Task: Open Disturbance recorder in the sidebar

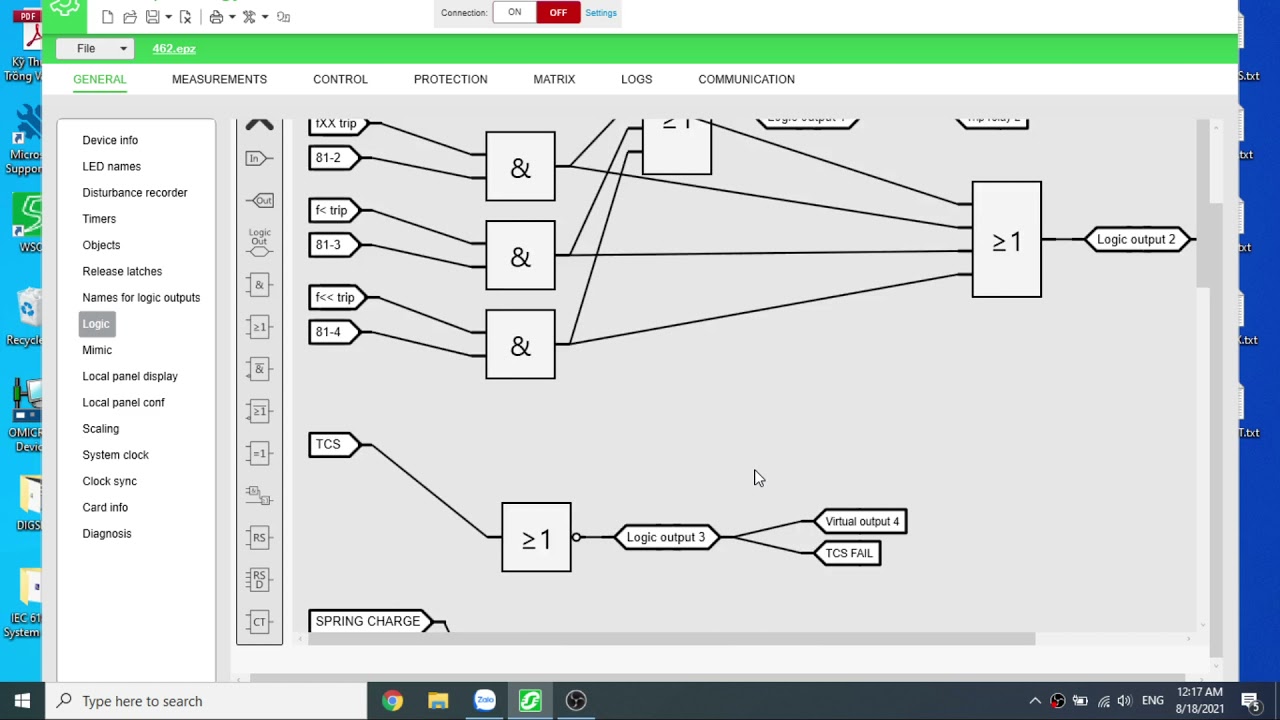Action: tap(135, 192)
